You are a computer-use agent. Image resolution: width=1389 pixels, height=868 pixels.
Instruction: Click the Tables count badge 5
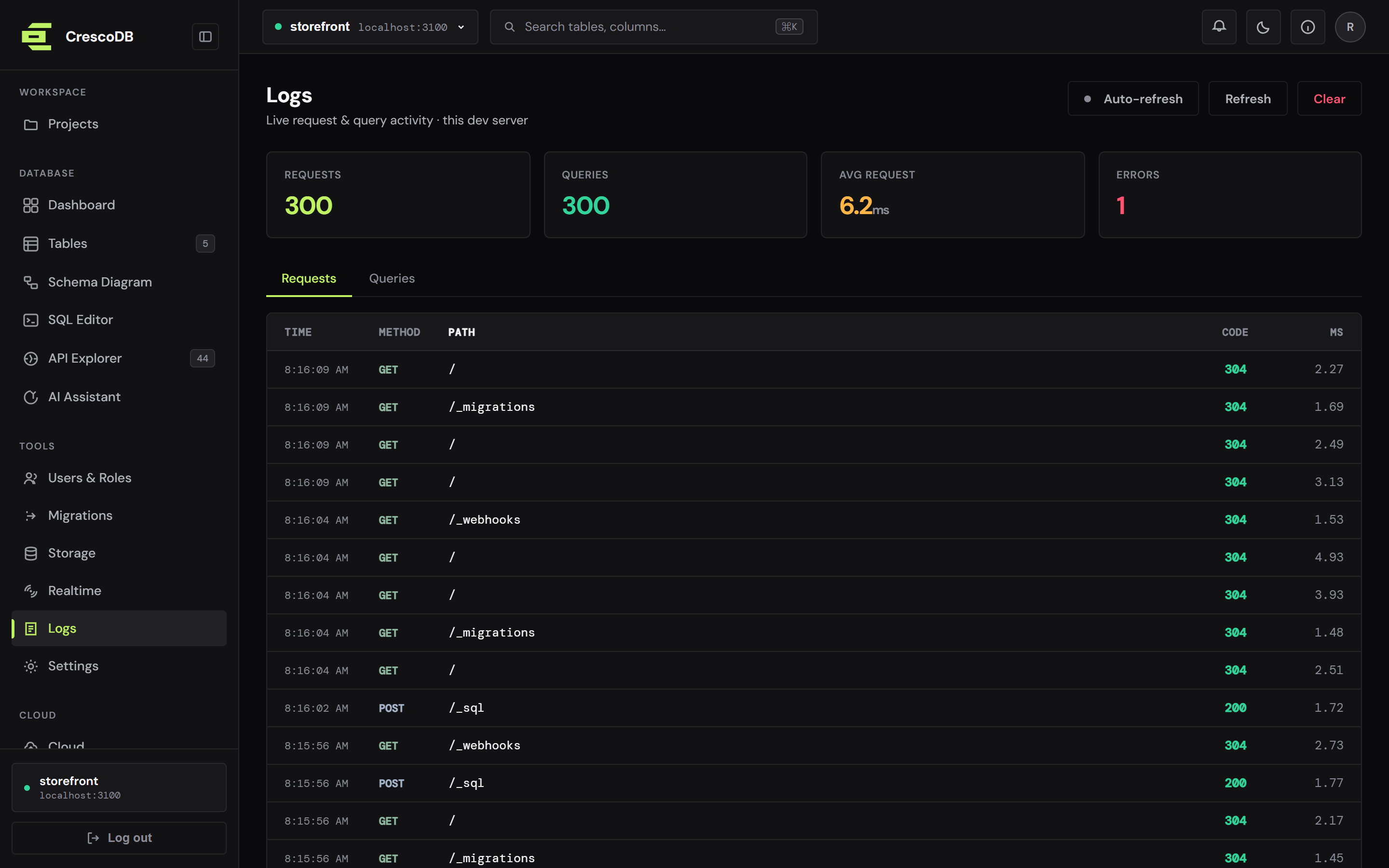point(205,244)
